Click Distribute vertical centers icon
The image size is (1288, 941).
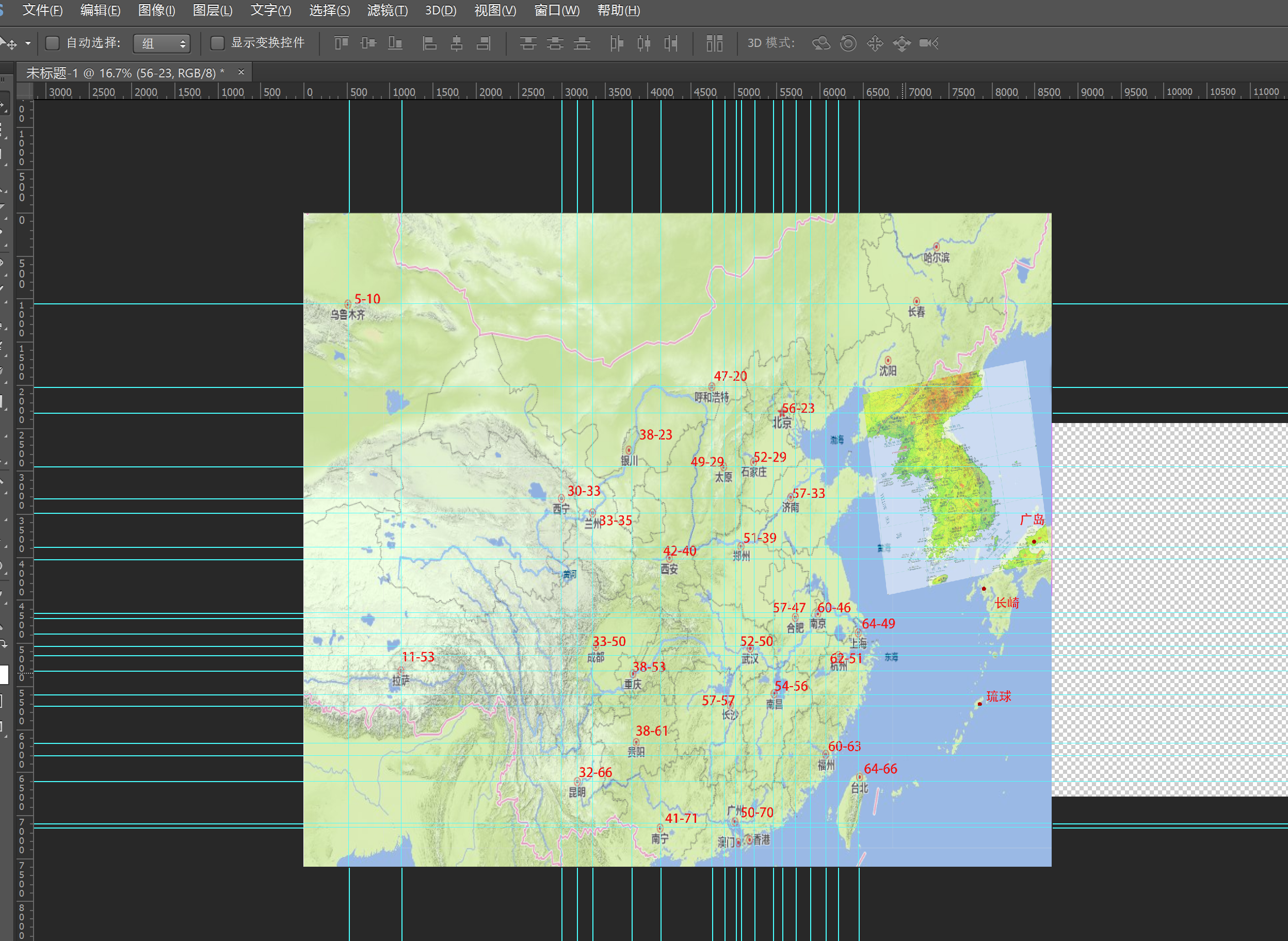(555, 43)
